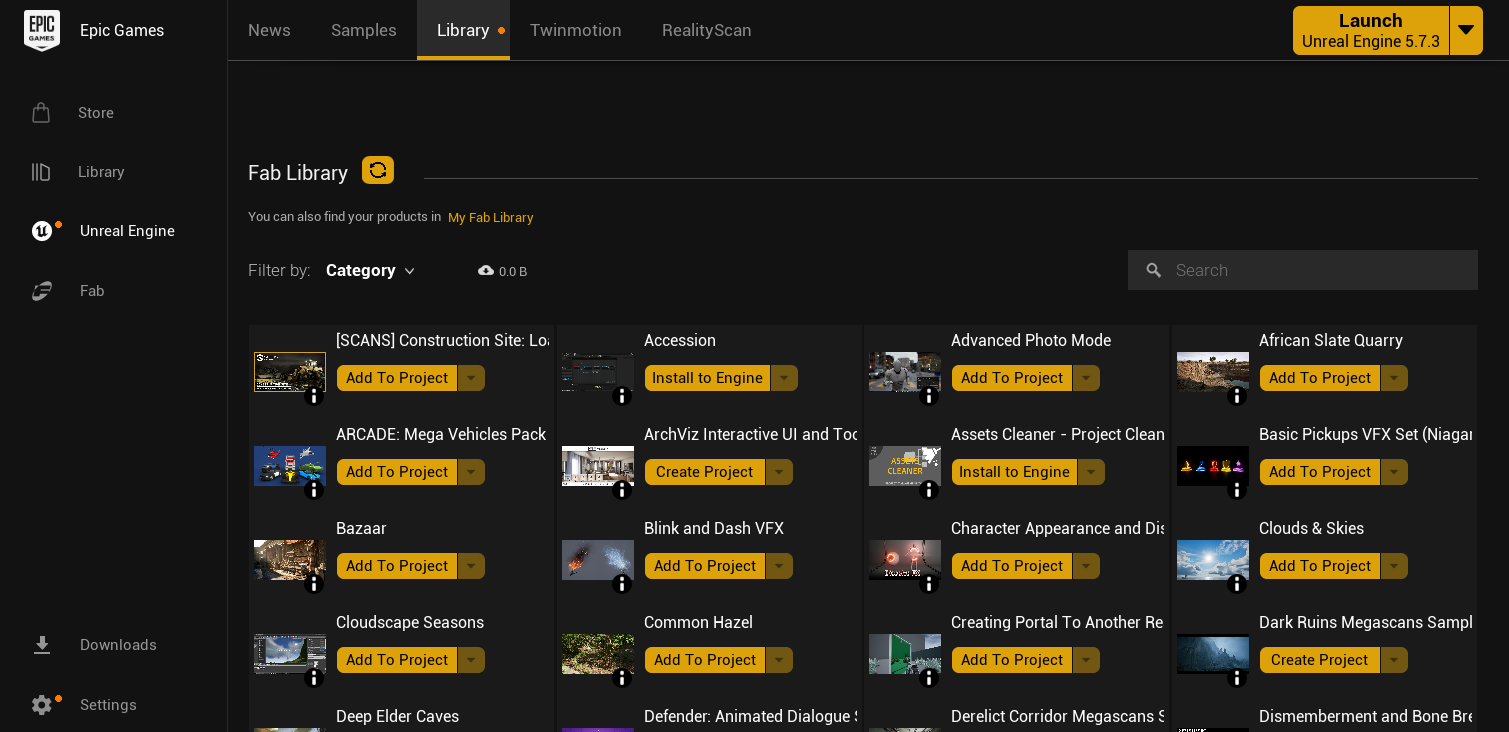Show info icon for Blink and Dash VFX
The width and height of the screenshot is (1509, 732).
[x=622, y=584]
